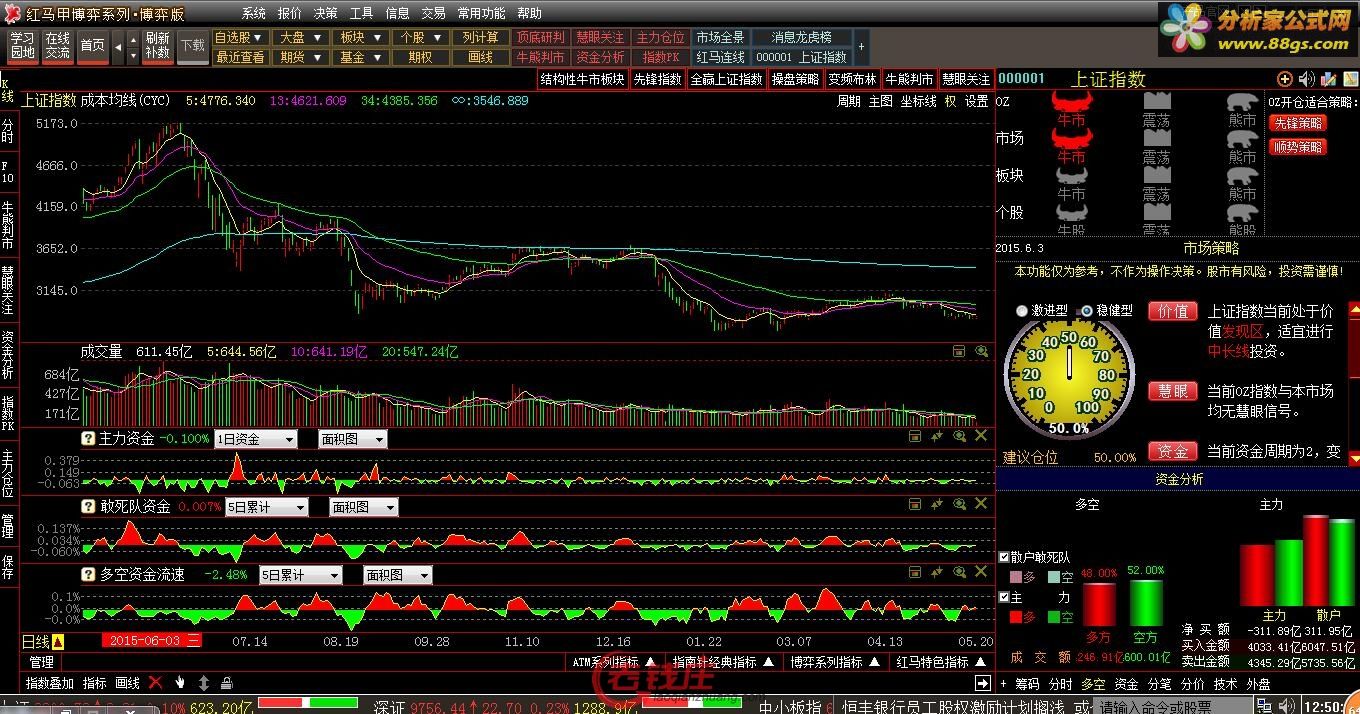Click the red 价值 button
The width and height of the screenshot is (1360, 714).
pos(1172,311)
